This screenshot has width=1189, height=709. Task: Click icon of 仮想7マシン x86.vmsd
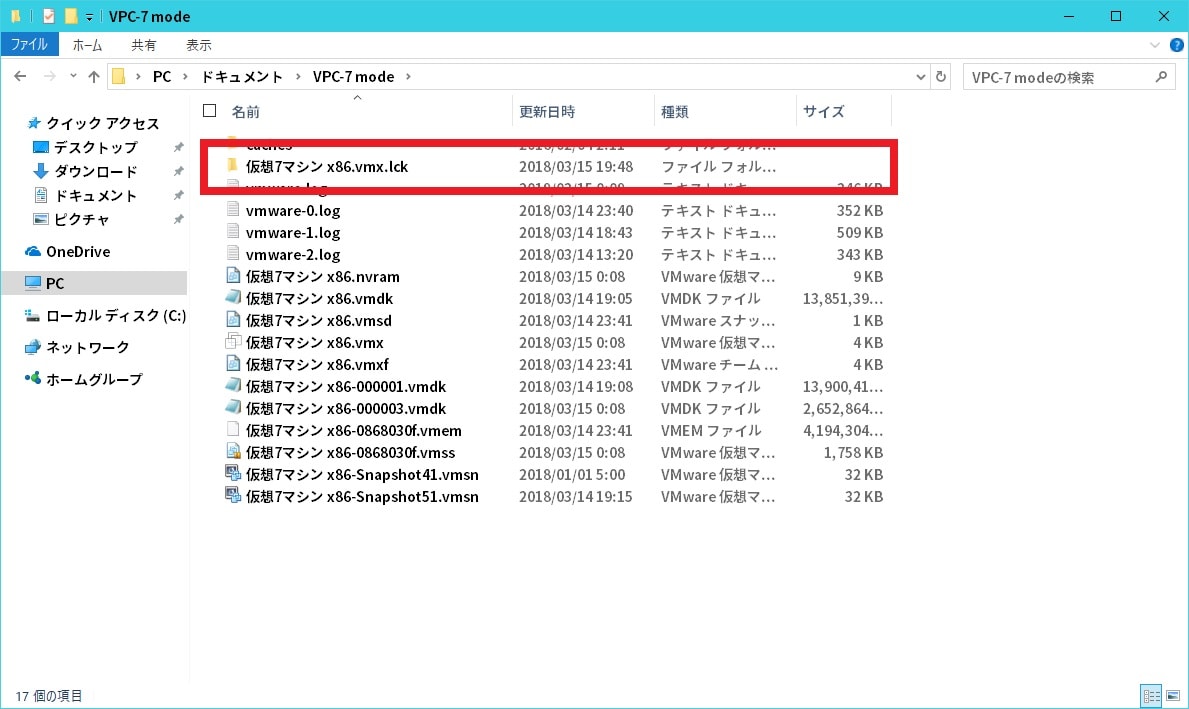point(234,320)
